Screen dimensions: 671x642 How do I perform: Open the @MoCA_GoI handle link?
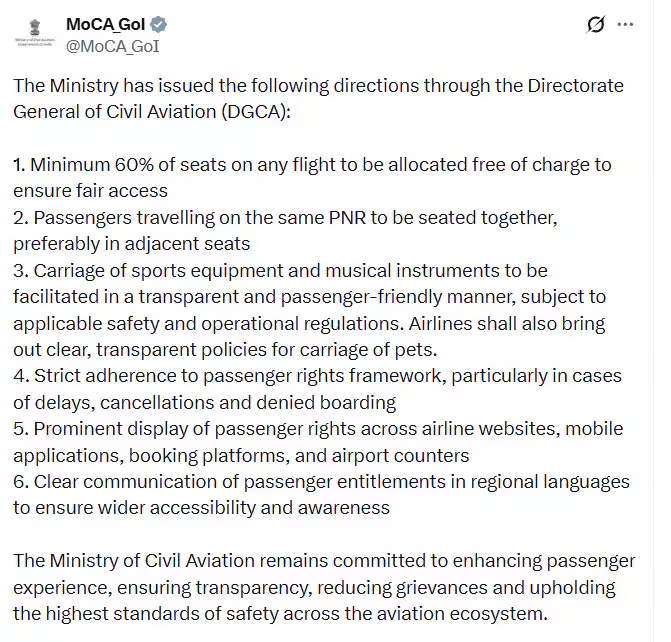tap(113, 46)
